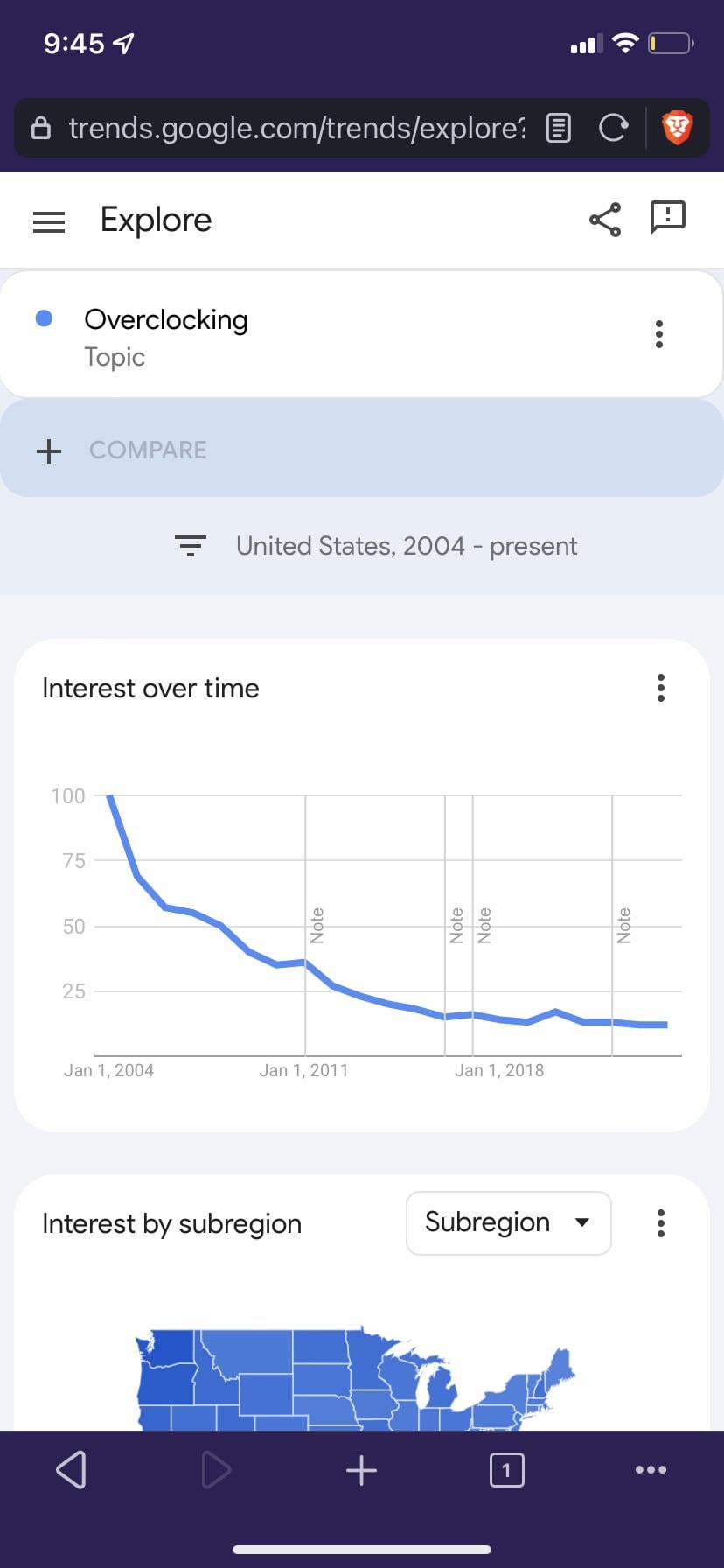Expand the Subregion dropdown
This screenshot has width=724, height=1568.
coord(508,1223)
